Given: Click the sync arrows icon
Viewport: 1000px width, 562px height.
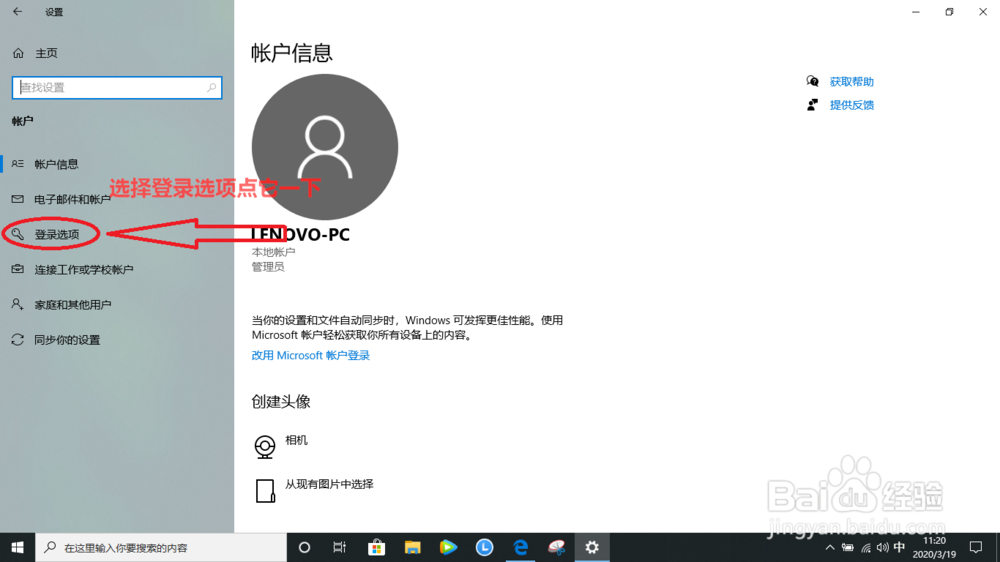Looking at the screenshot, I should pos(18,339).
